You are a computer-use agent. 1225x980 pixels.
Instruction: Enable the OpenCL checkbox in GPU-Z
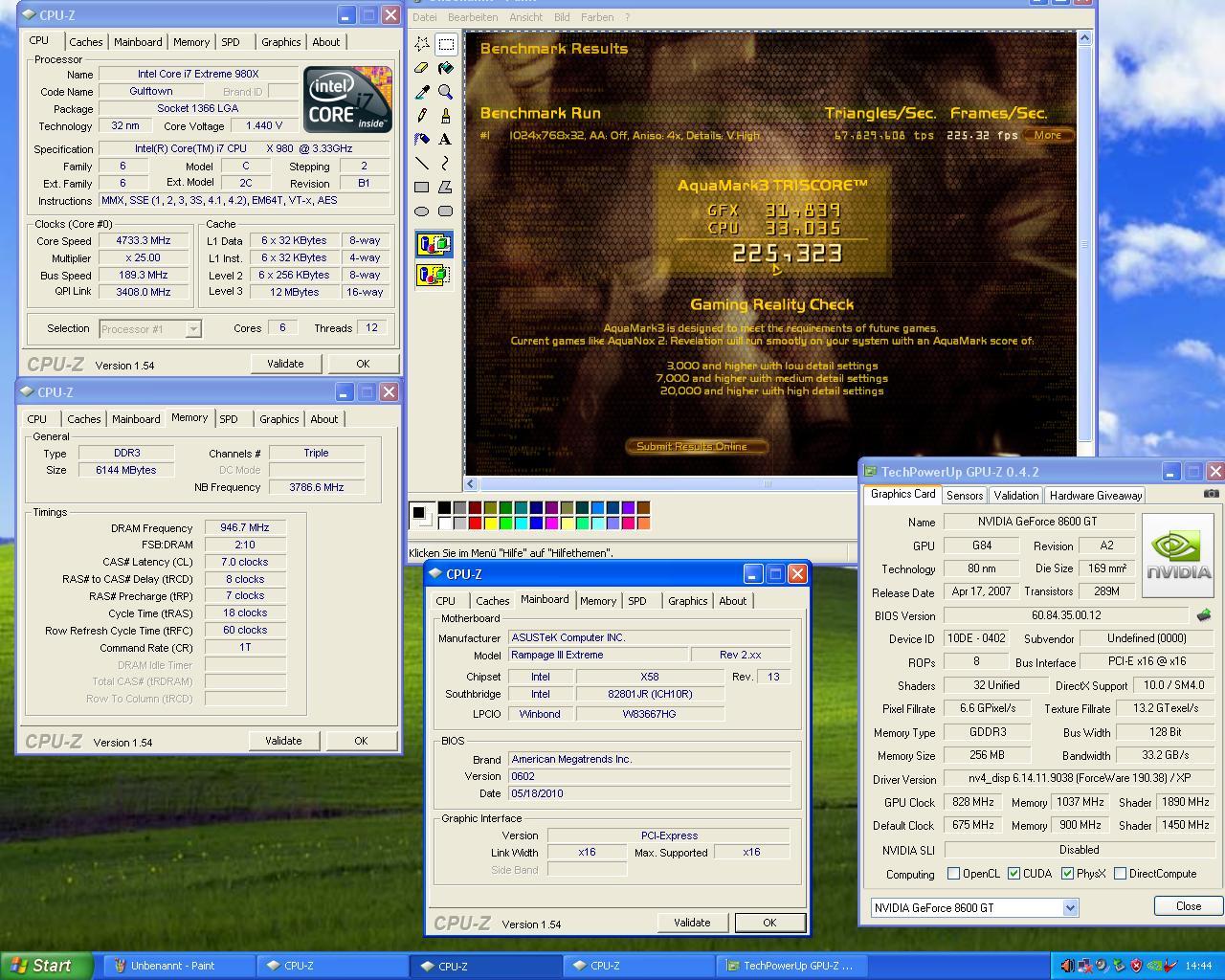[953, 874]
